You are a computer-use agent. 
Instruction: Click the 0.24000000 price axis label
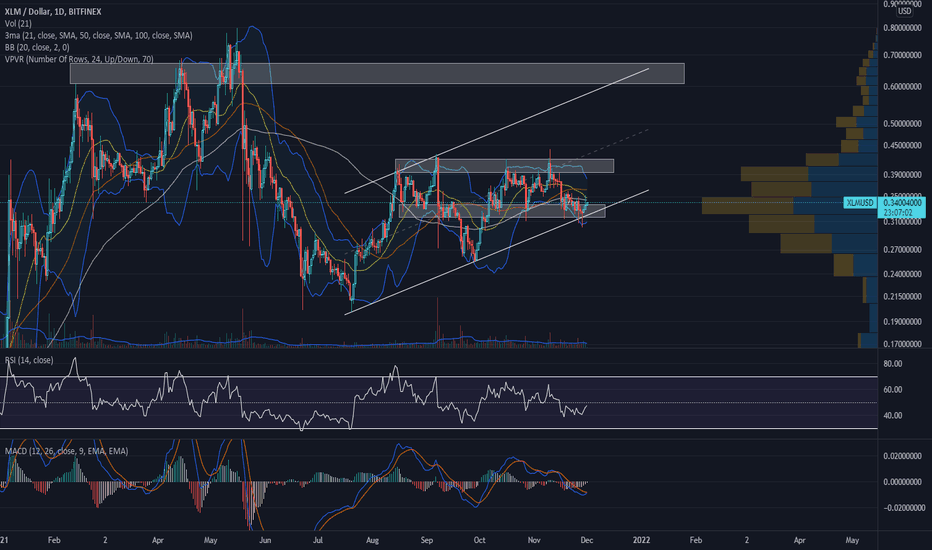(x=902, y=274)
